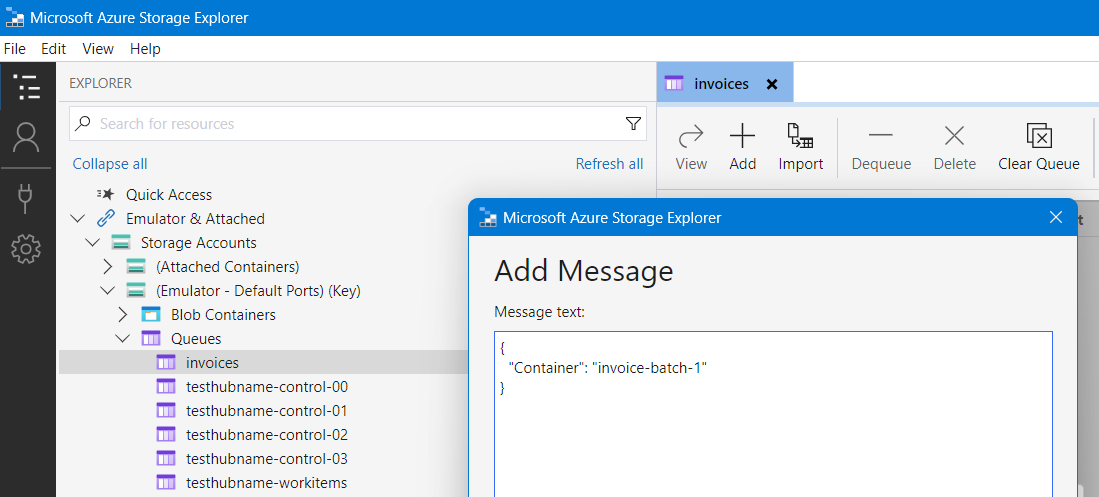Open the Account Management person icon
The image size is (1099, 497).
[x=26, y=137]
